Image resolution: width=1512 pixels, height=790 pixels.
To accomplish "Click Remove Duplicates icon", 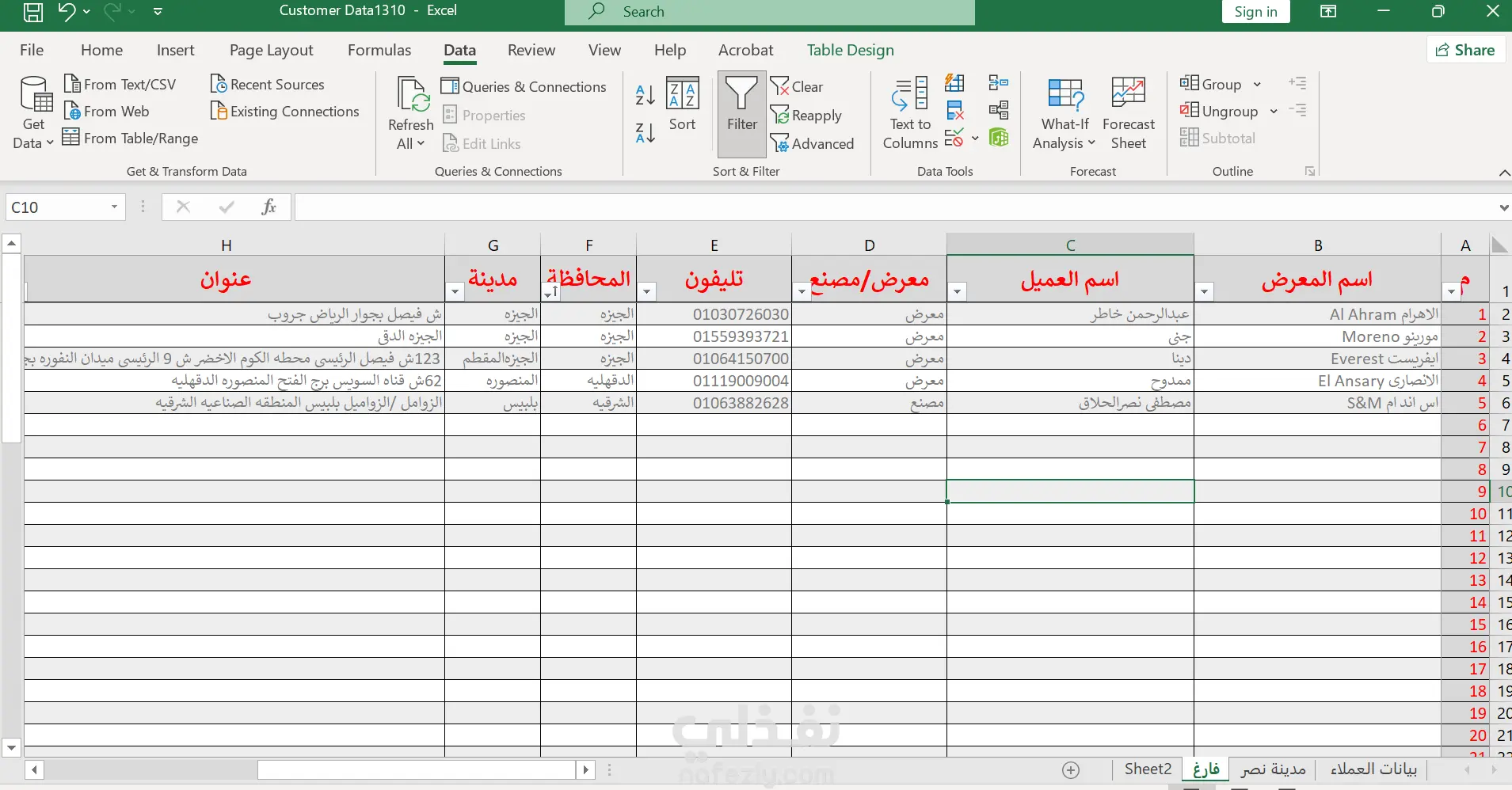I will [955, 110].
